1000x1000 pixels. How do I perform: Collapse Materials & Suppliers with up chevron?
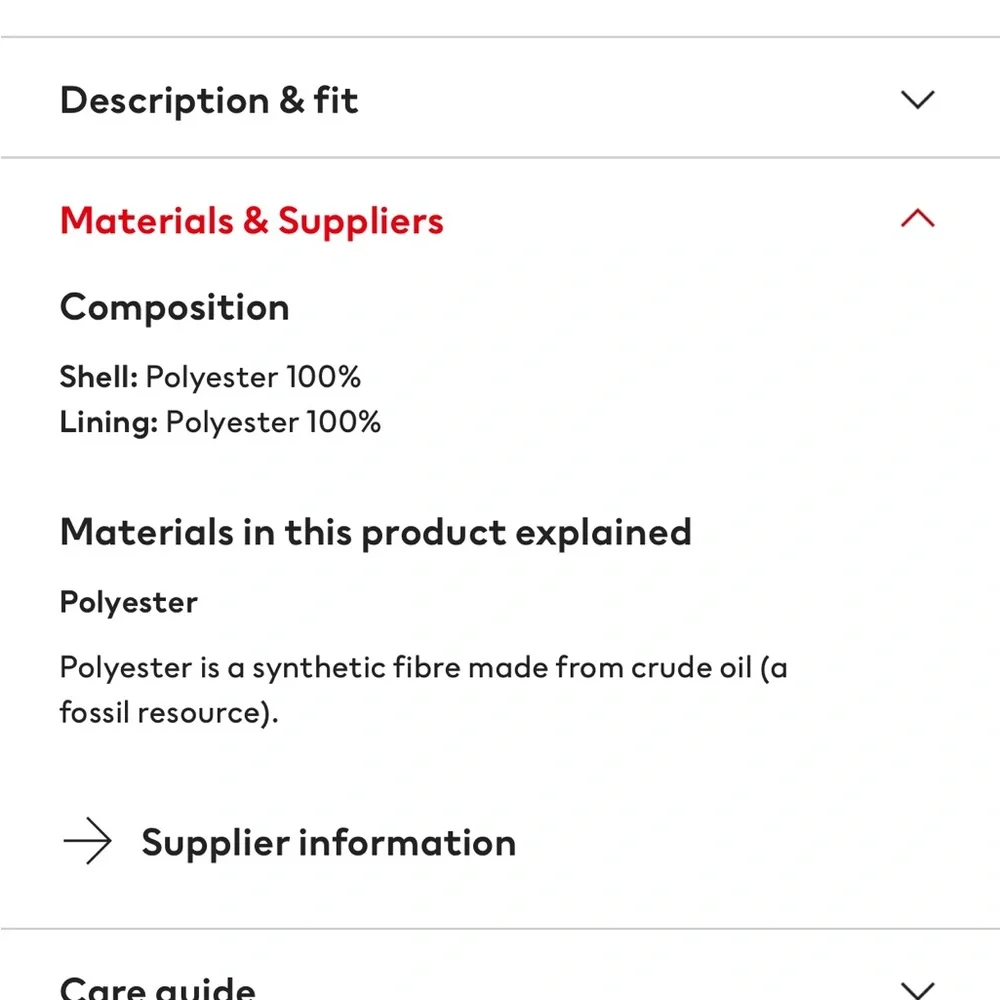917,219
